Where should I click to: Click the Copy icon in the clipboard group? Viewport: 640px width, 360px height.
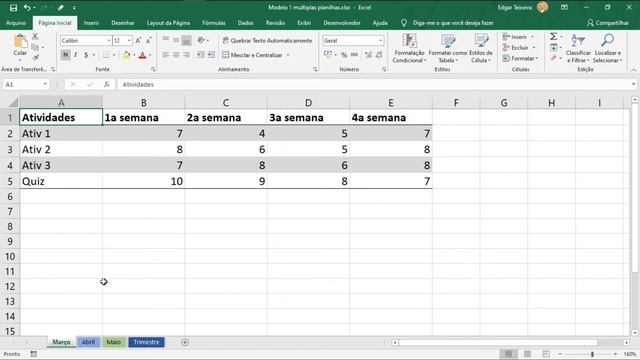click(x=36, y=47)
